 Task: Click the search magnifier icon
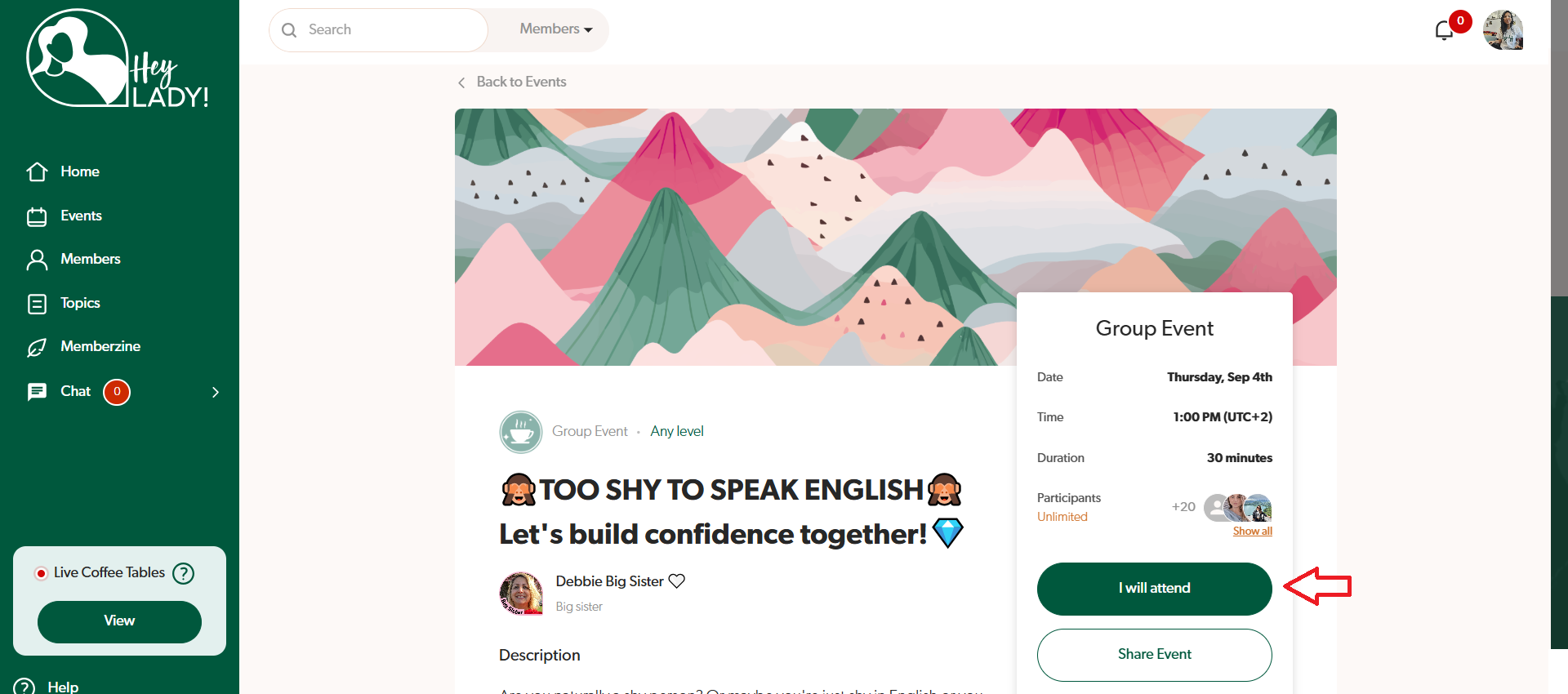coord(289,30)
